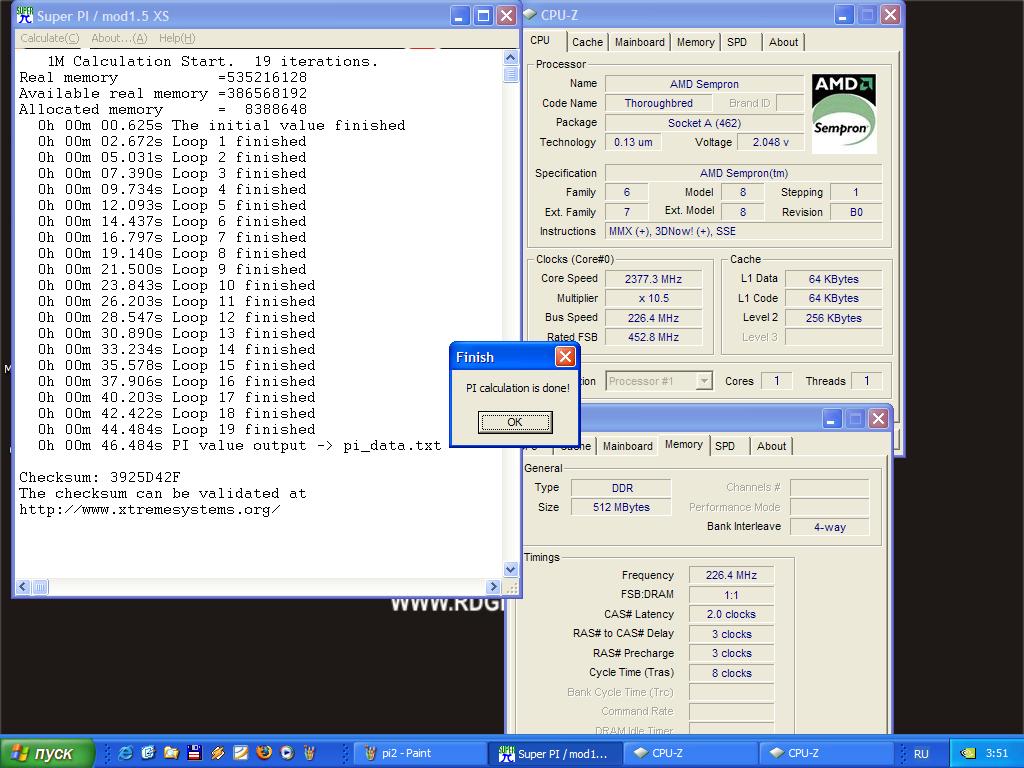Click the NVIDIA tray icon
This screenshot has height=768, width=1024.
968,754
